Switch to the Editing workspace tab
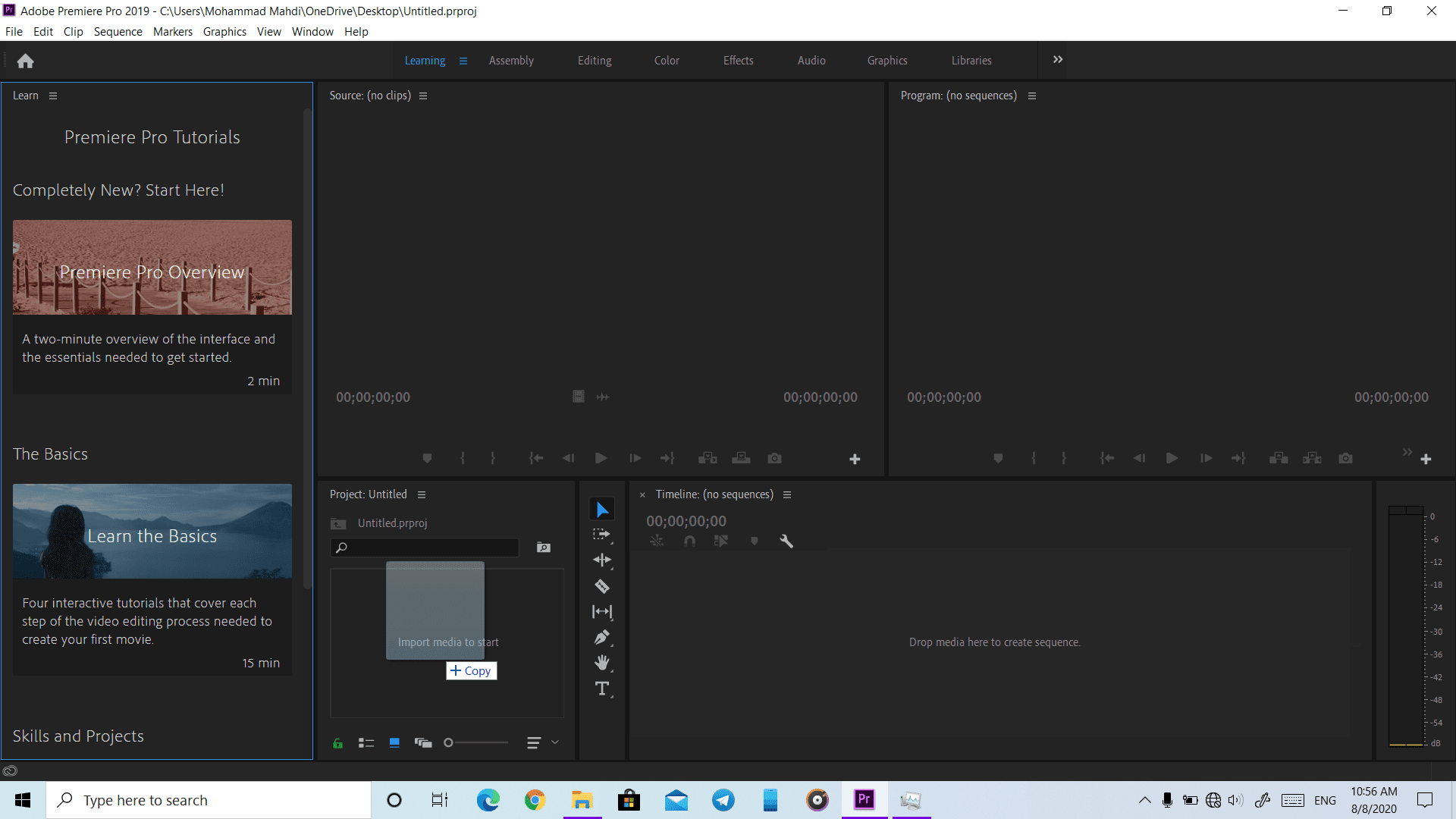The width and height of the screenshot is (1456, 819). (x=595, y=61)
